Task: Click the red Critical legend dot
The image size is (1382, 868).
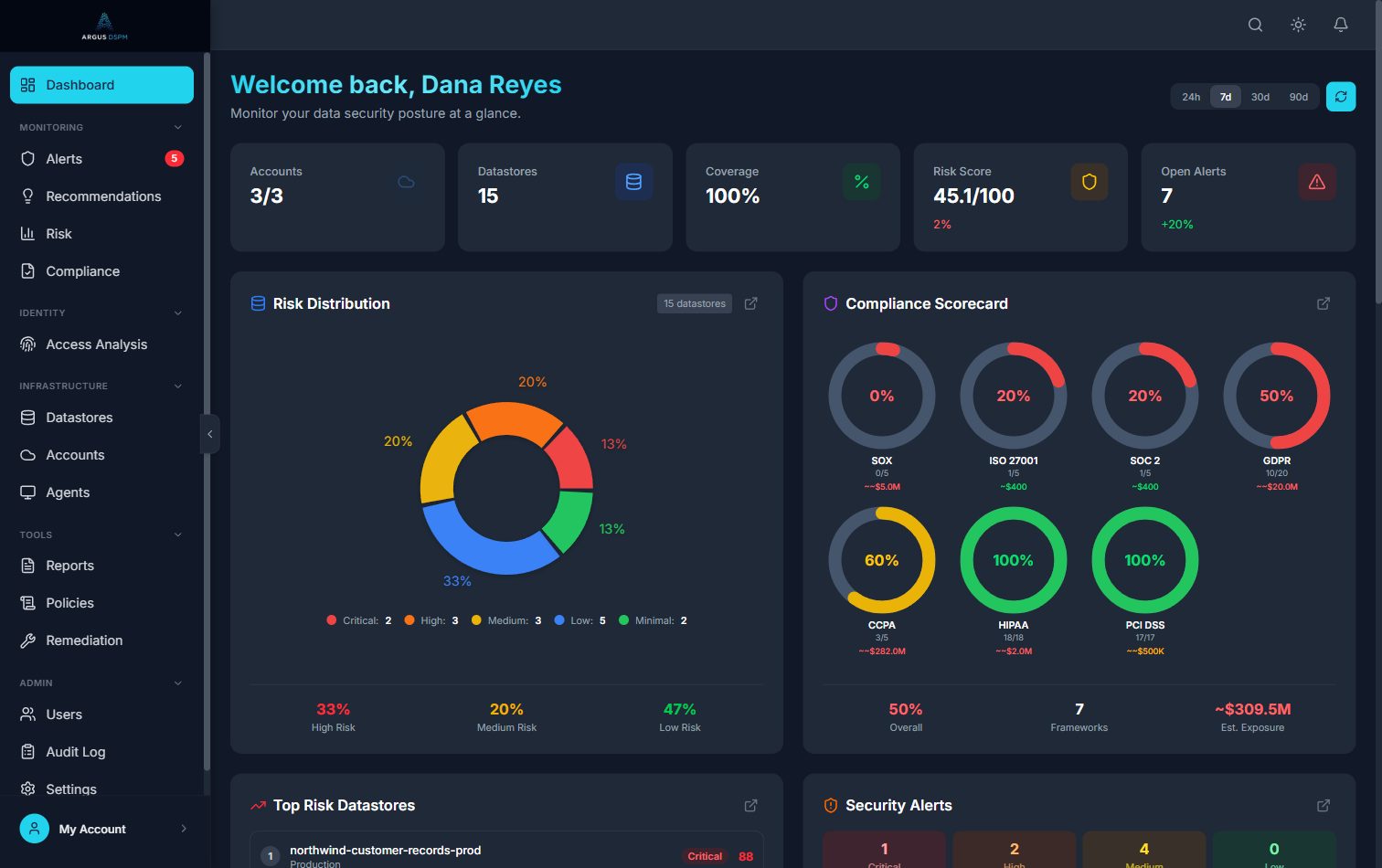Action: pos(331,620)
